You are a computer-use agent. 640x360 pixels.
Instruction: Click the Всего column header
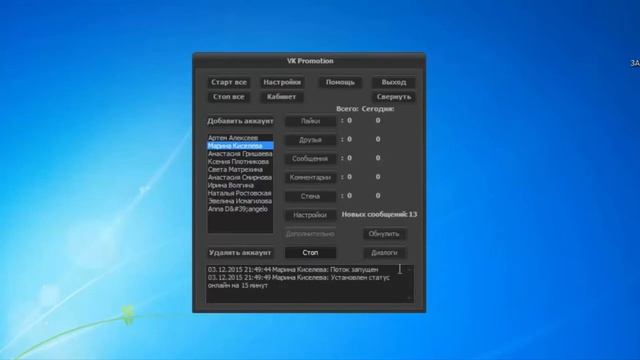coord(347,109)
